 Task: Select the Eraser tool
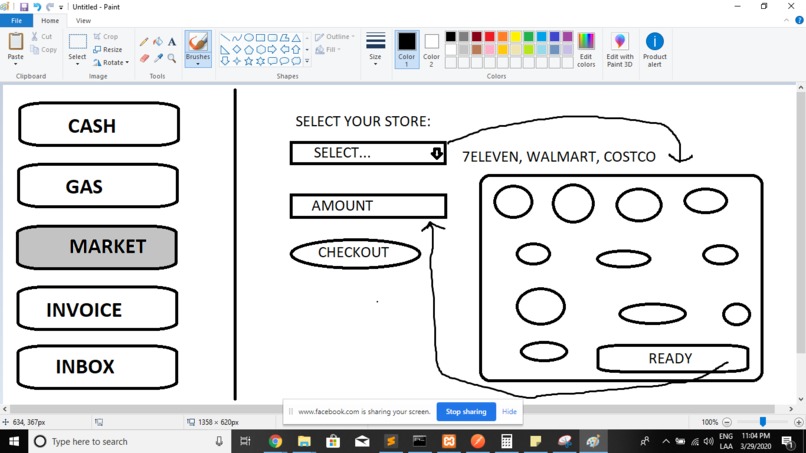click(144, 59)
